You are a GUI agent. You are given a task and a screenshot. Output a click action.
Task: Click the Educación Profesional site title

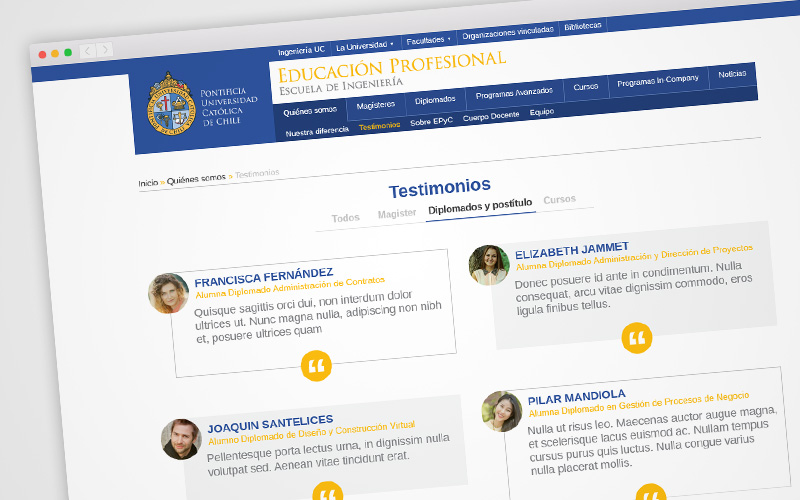click(392, 68)
